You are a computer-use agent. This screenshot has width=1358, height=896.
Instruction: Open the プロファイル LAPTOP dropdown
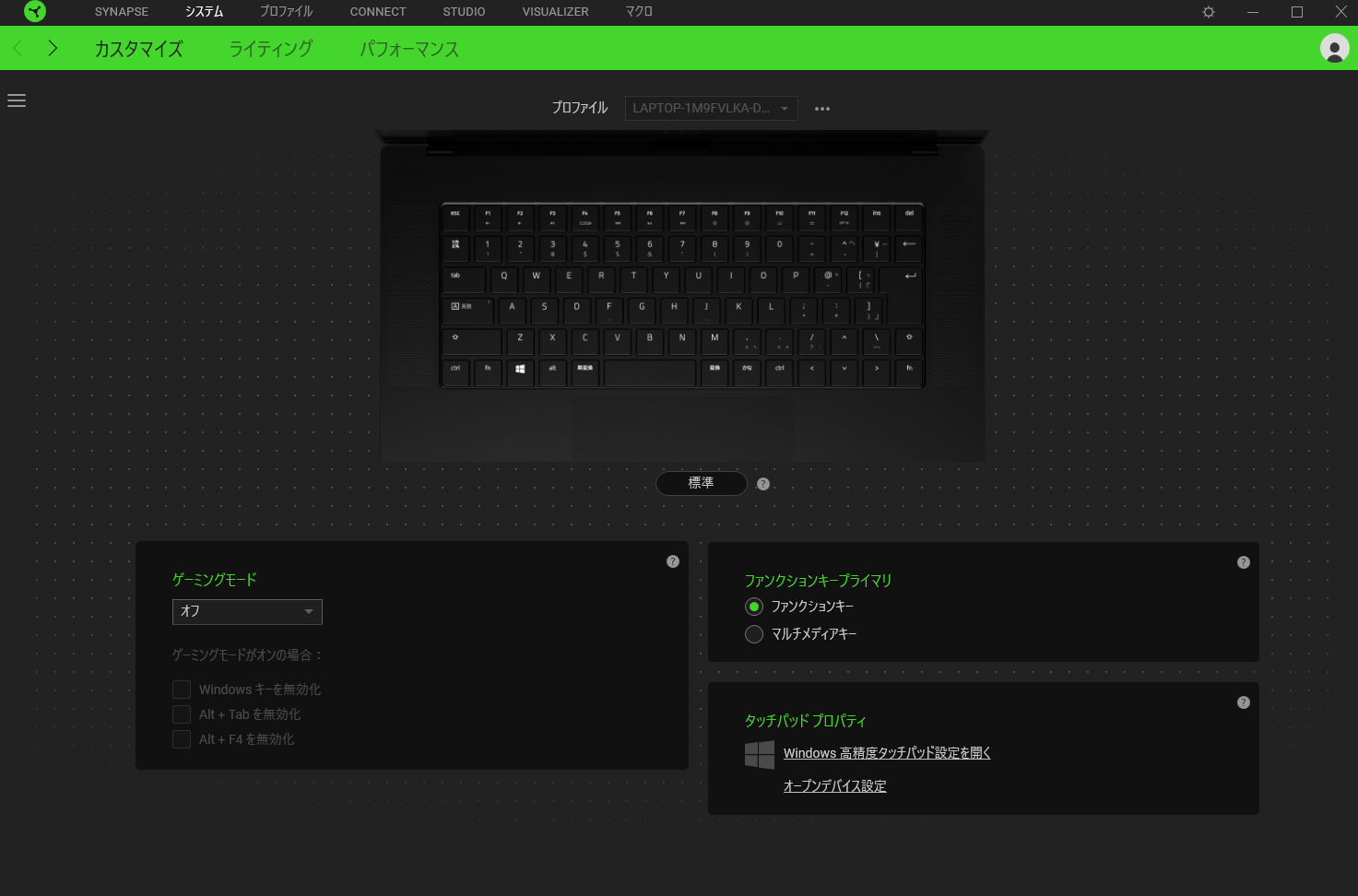coord(711,109)
